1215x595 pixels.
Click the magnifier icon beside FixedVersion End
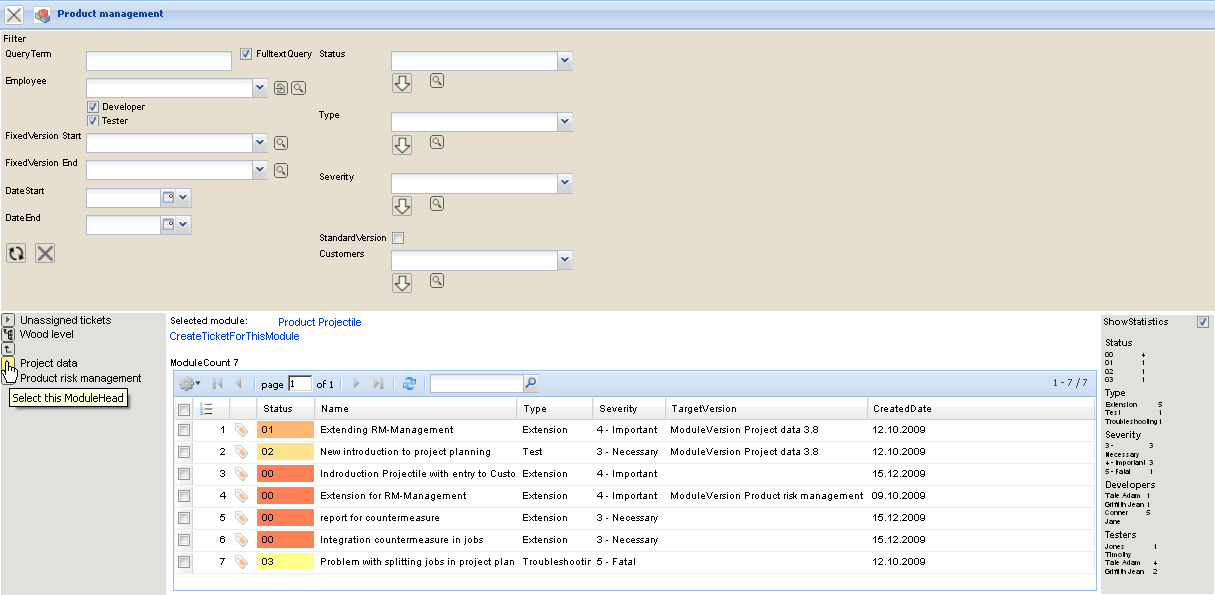click(x=281, y=170)
